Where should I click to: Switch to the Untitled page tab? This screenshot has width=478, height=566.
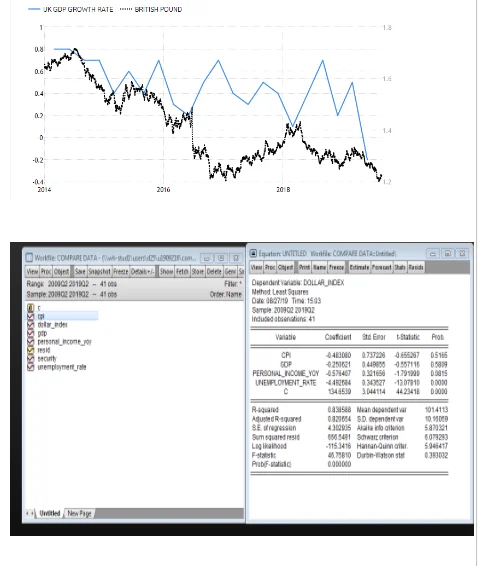pos(50,513)
